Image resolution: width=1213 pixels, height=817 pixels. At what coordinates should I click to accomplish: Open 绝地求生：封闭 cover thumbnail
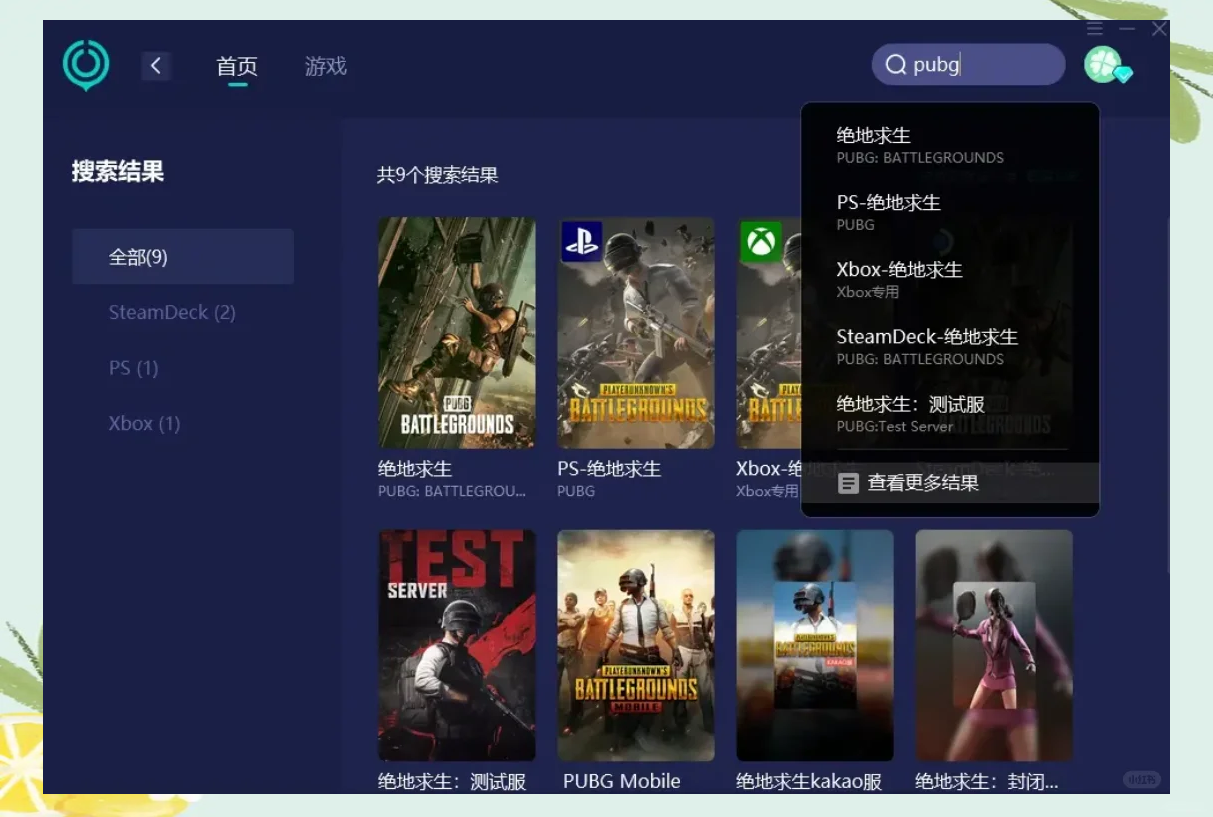tap(994, 645)
